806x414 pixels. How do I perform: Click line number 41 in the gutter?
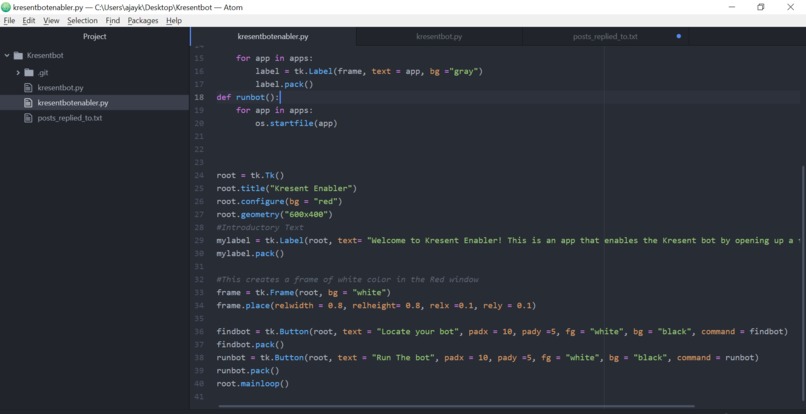[x=199, y=397]
